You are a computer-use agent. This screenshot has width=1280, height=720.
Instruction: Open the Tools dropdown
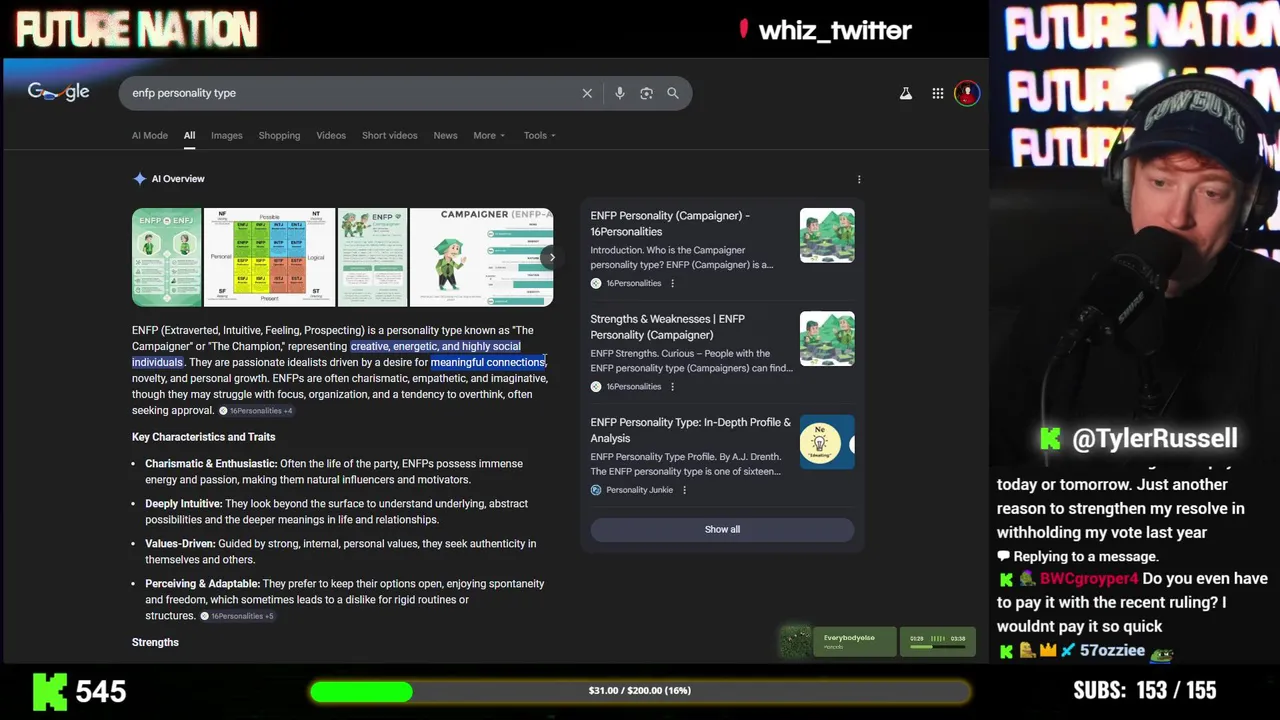[539, 135]
